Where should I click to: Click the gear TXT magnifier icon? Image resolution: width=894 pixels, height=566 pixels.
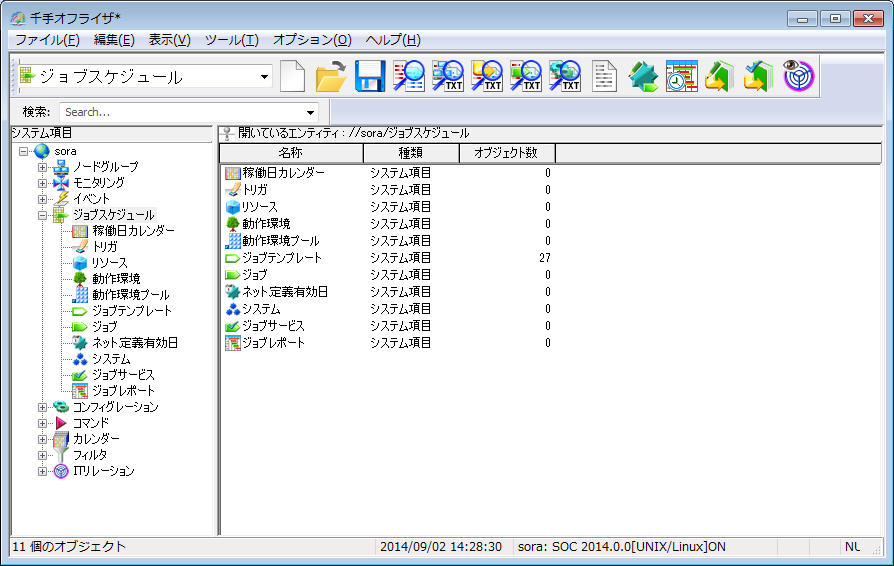564,76
